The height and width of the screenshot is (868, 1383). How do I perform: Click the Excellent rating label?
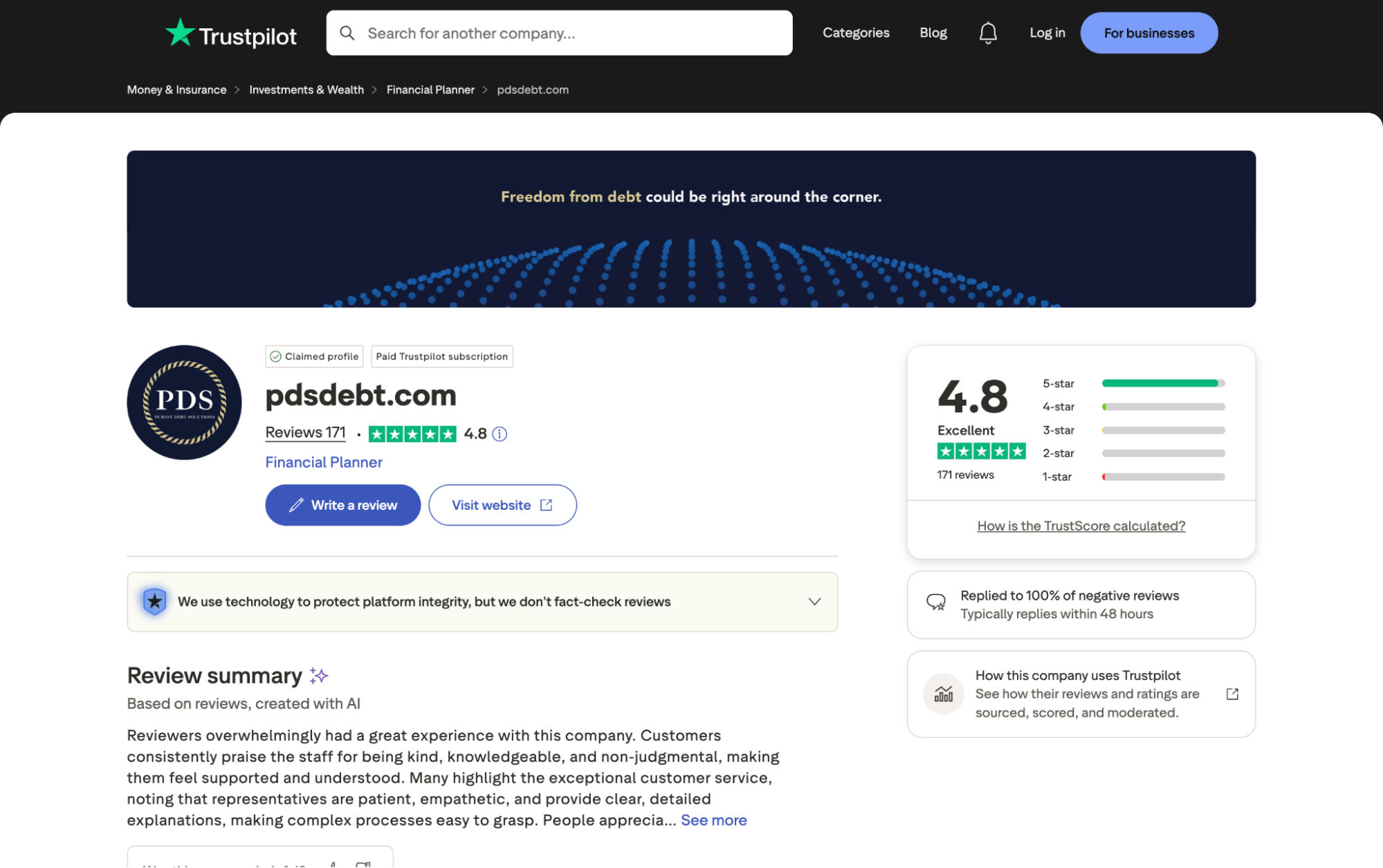(966, 430)
